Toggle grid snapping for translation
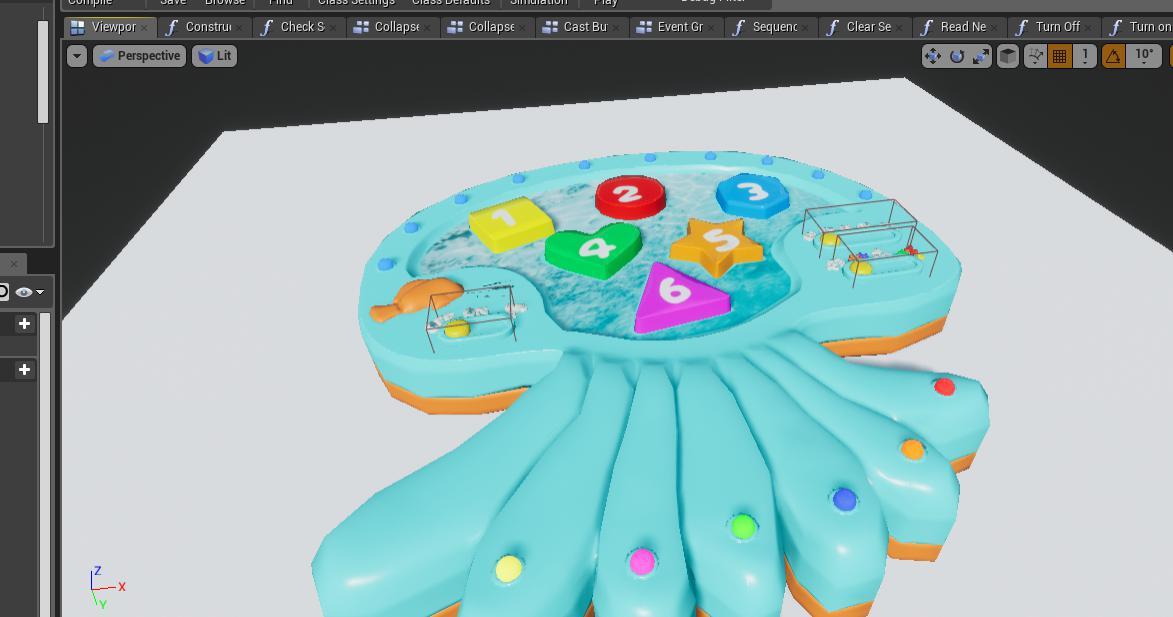1173x617 pixels. pyautogui.click(x=1060, y=56)
